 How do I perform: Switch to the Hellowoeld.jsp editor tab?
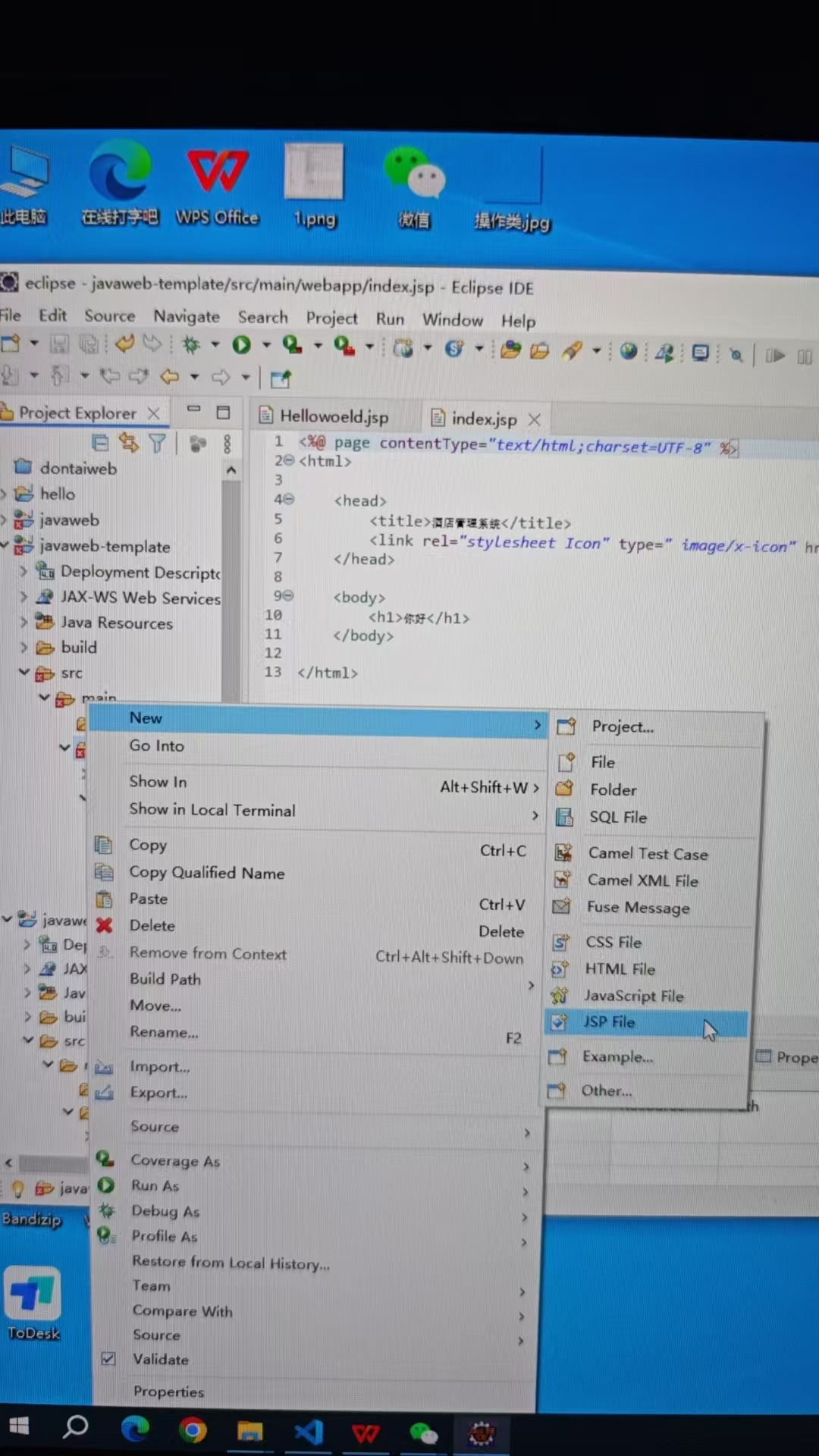(333, 416)
